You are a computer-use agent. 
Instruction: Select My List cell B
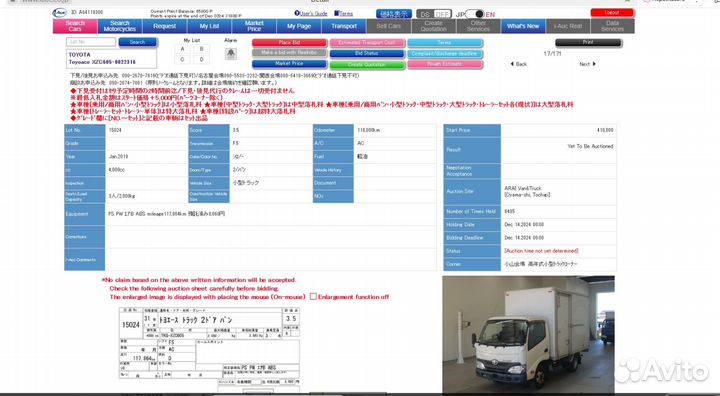(201, 49)
